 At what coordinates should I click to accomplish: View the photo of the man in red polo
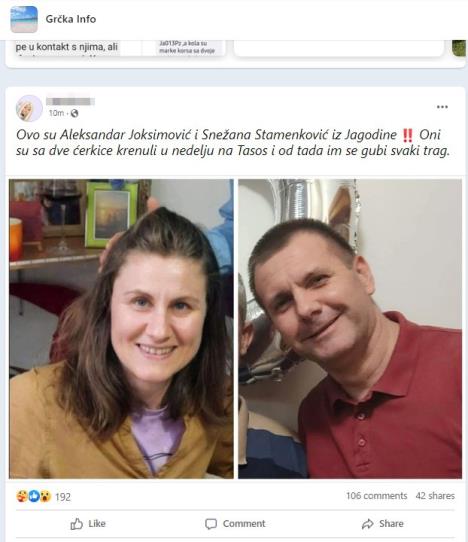pyautogui.click(x=350, y=329)
